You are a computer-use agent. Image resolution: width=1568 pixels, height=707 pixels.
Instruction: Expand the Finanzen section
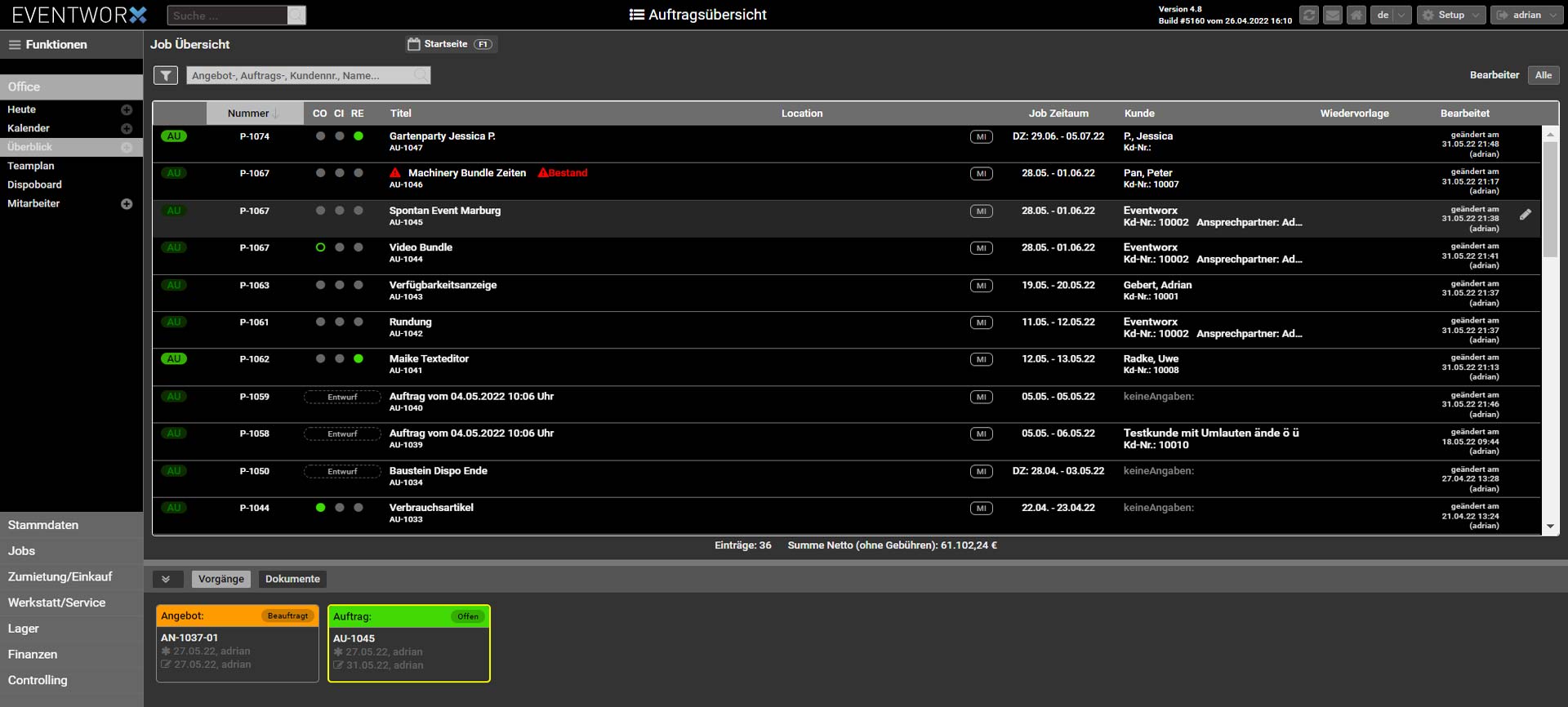(71, 654)
